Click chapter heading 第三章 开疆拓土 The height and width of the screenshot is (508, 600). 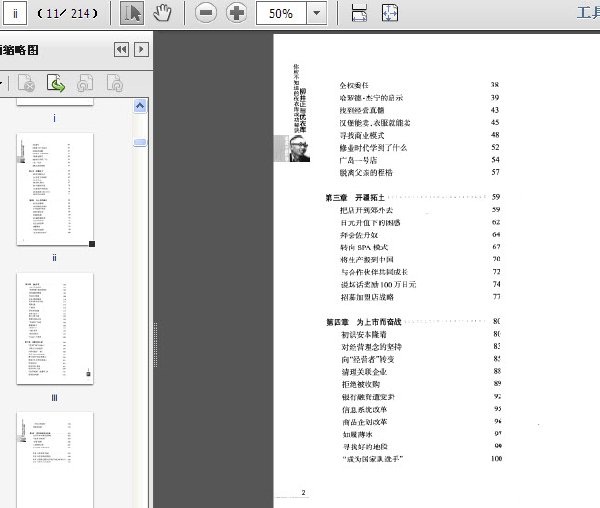[x=355, y=197]
